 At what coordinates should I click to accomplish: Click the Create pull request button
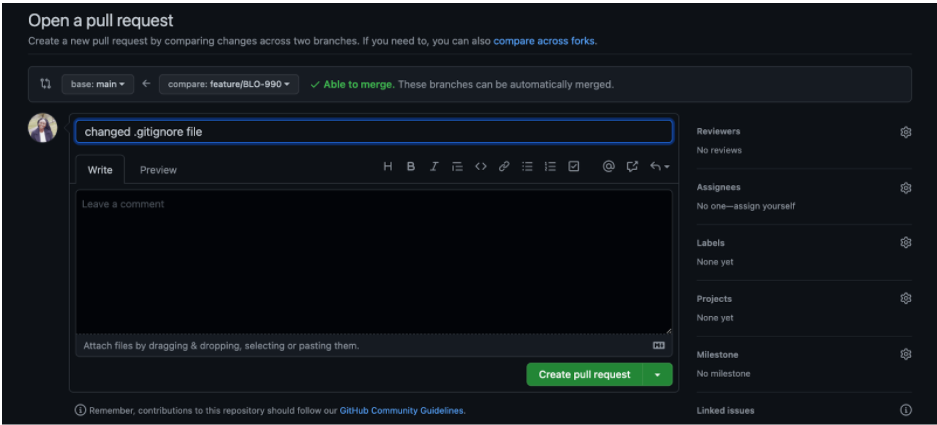pyautogui.click(x=584, y=375)
